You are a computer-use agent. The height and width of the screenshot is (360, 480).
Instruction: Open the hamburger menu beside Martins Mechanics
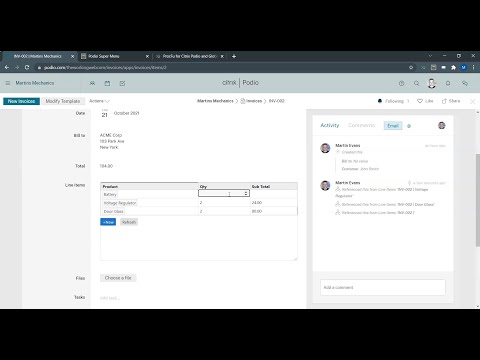[8, 83]
